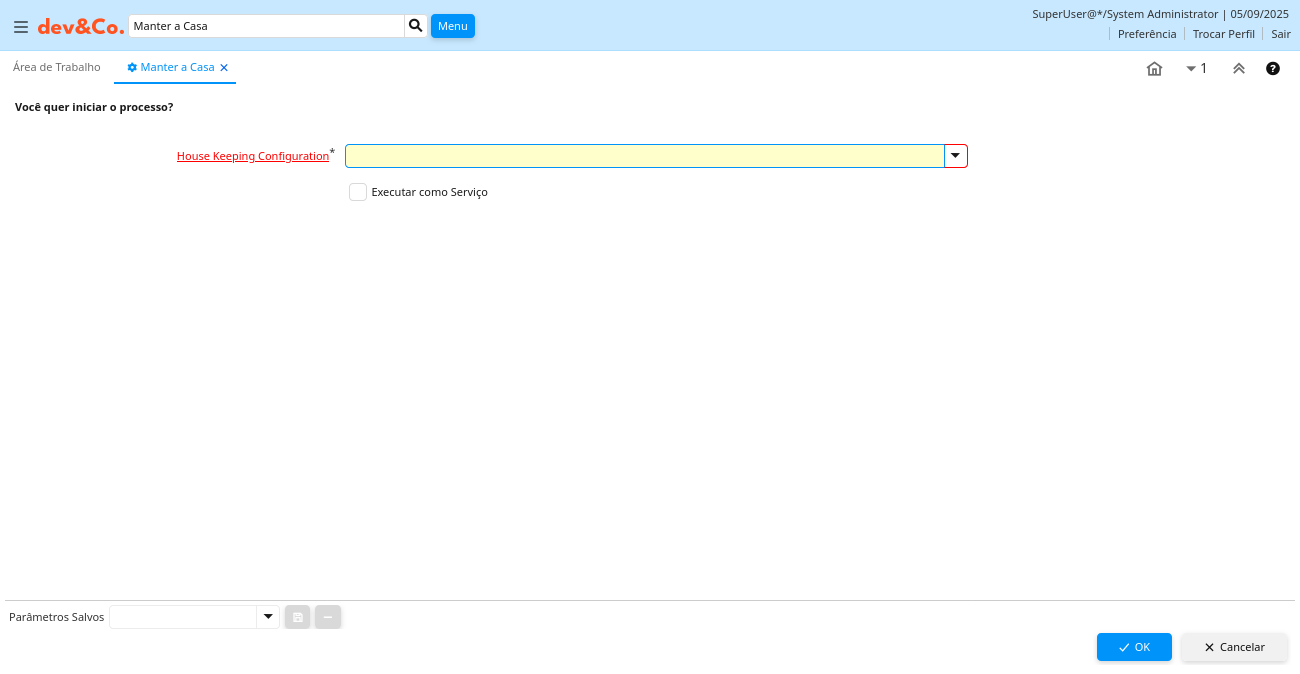Click OK to start the process

[1133, 647]
